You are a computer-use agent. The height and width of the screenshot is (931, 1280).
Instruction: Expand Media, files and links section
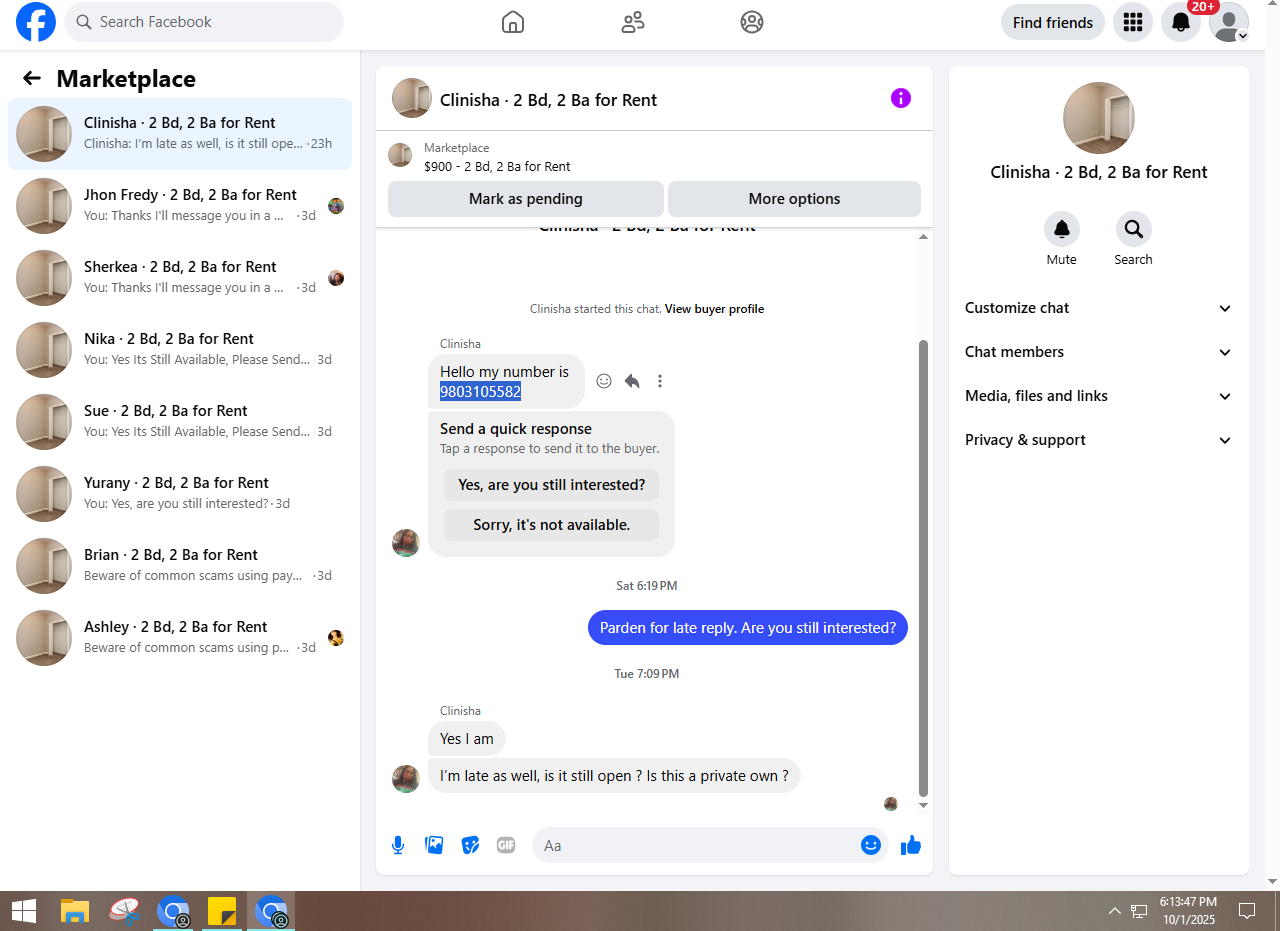[1099, 396]
